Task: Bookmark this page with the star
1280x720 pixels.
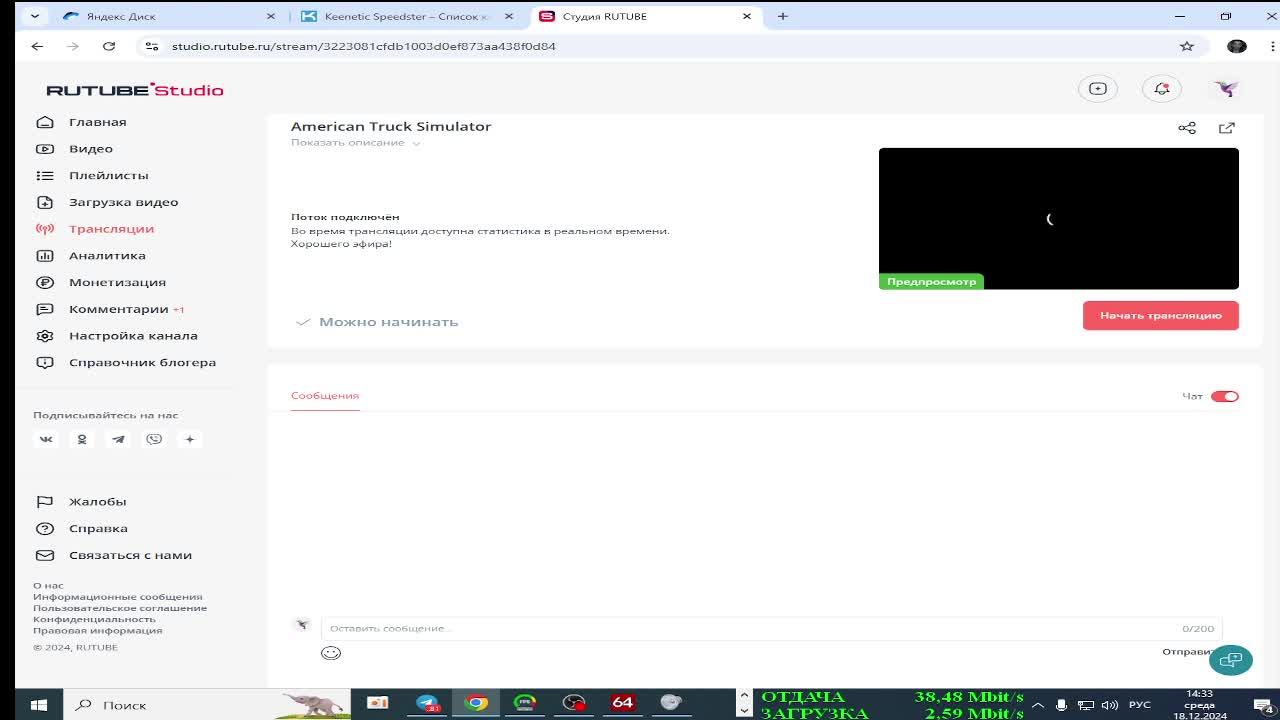Action: pos(1187,46)
